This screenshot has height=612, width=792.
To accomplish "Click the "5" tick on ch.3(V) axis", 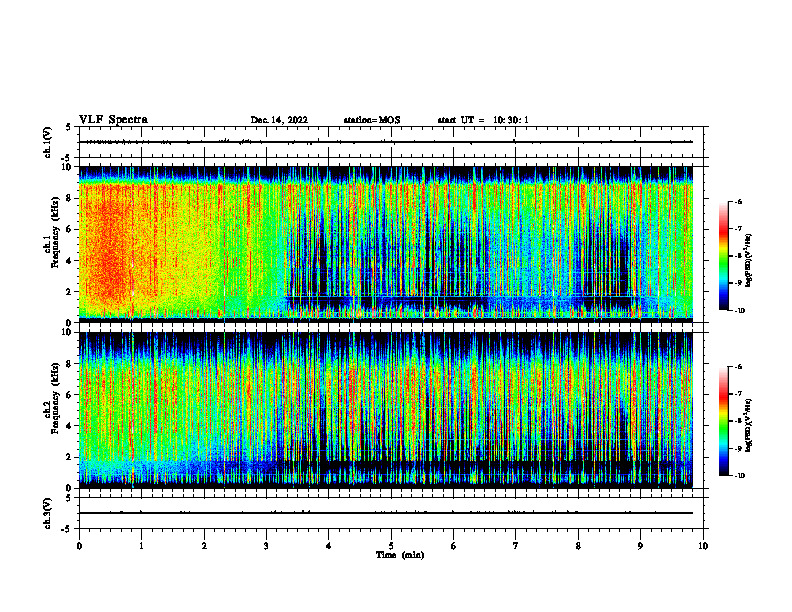I will [69, 498].
